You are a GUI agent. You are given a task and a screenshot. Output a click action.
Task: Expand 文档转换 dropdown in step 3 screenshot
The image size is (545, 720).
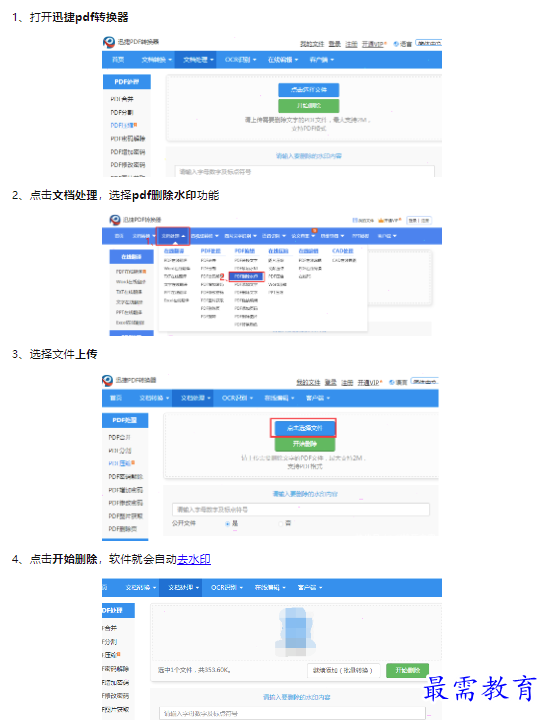154,398
